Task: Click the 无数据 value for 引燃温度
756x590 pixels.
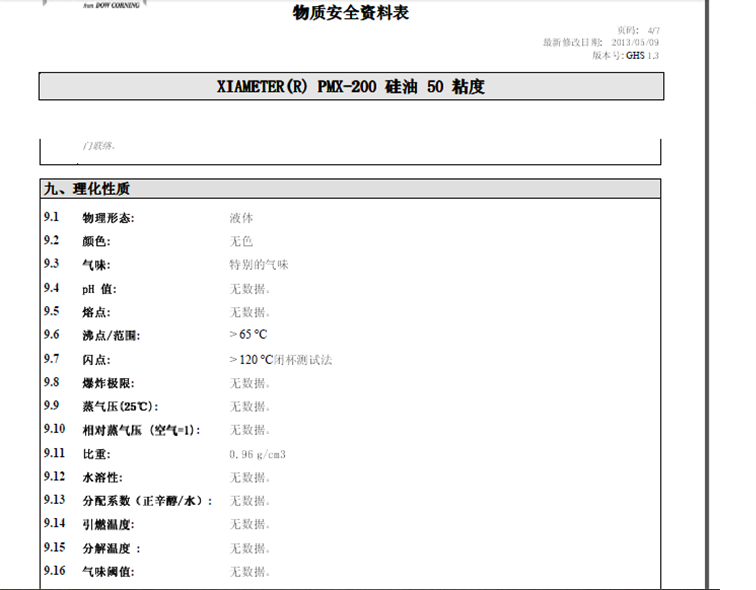Action: point(250,524)
